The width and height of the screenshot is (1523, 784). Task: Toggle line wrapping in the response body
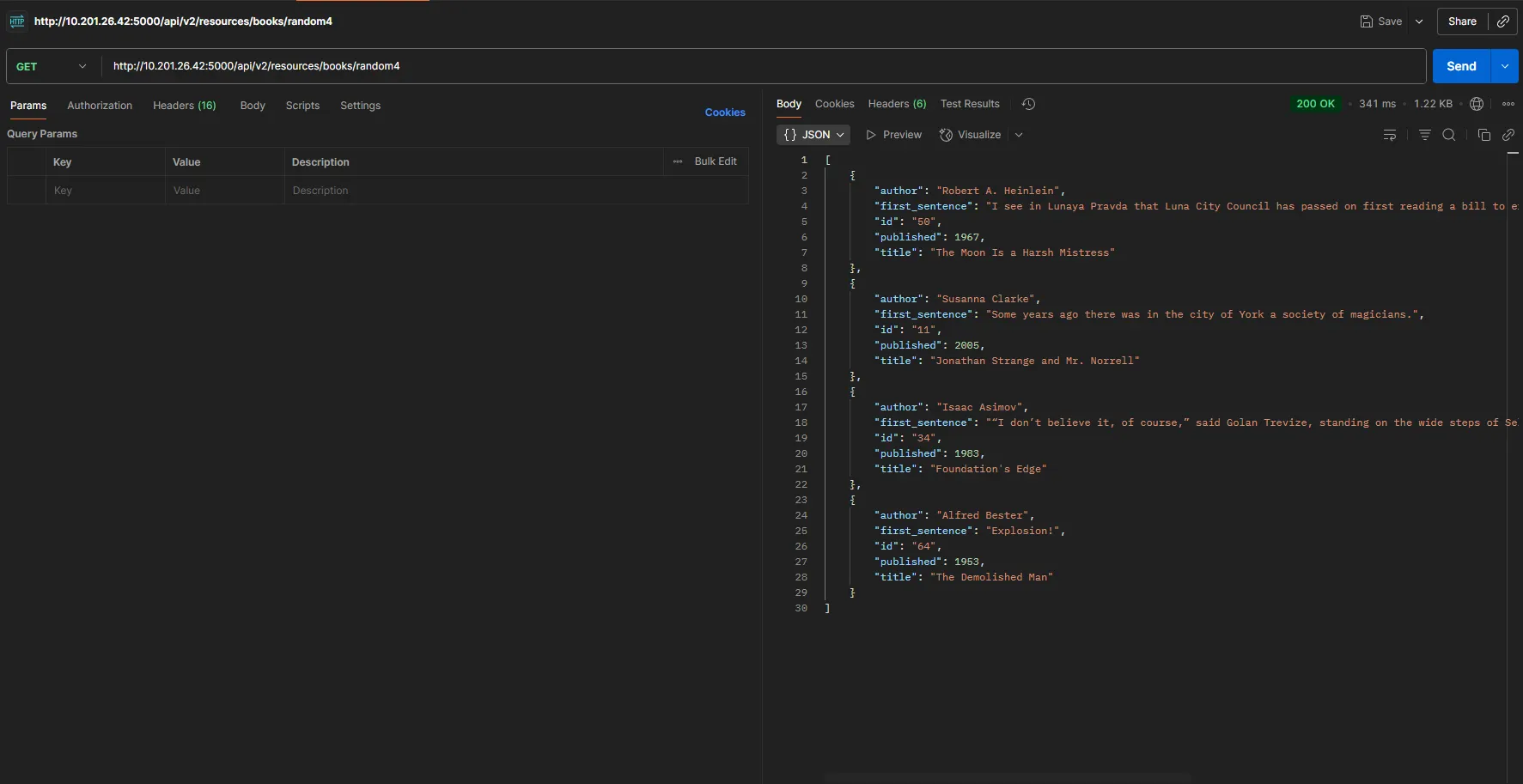1391,136
